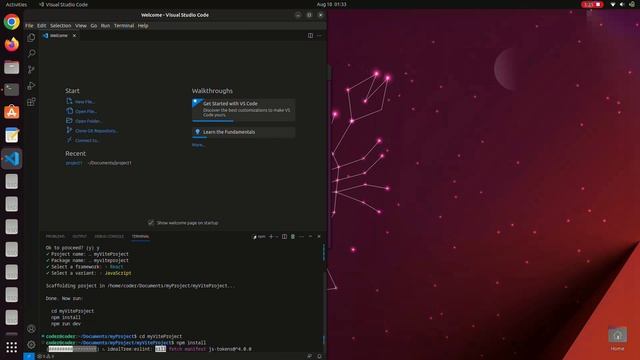Open editor More Actions ellipsis menu

point(319,36)
